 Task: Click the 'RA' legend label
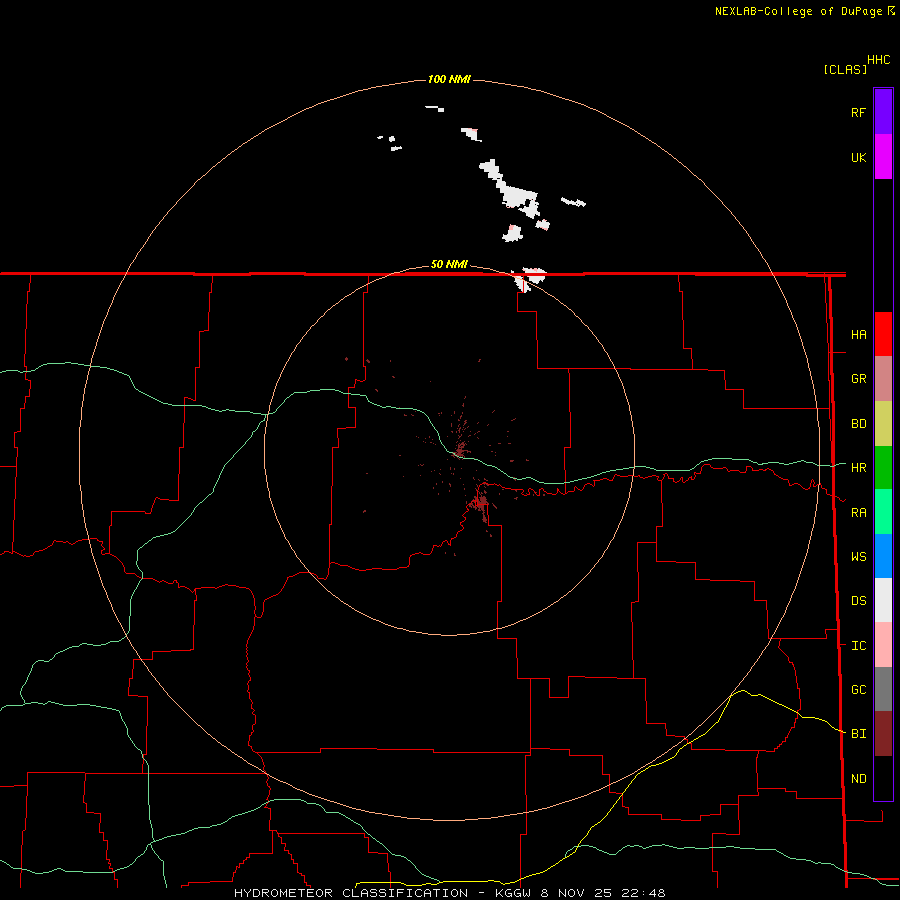pyautogui.click(x=859, y=513)
